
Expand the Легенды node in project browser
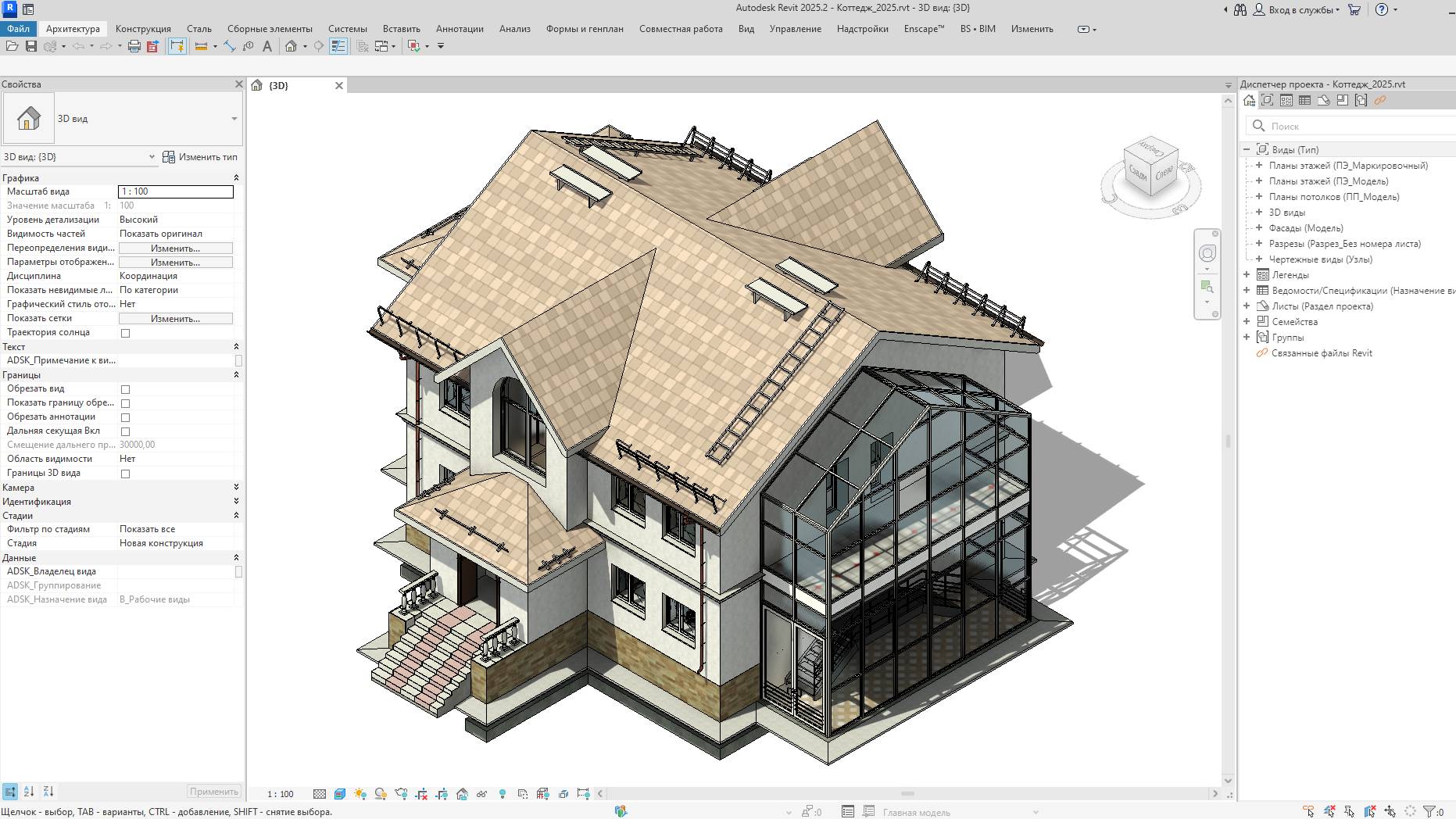1247,274
